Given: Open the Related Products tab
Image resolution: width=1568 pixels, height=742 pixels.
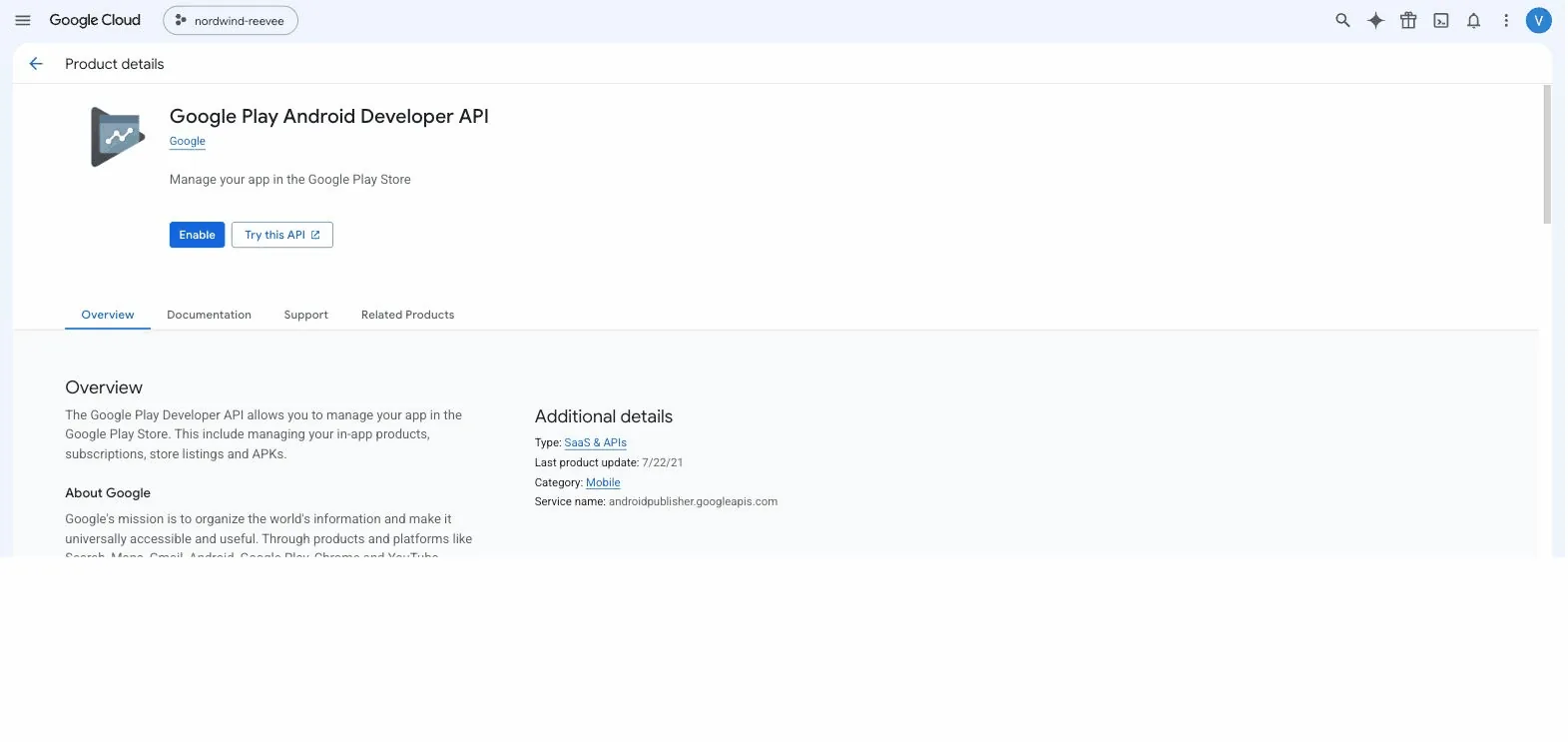Looking at the screenshot, I should coord(407,315).
